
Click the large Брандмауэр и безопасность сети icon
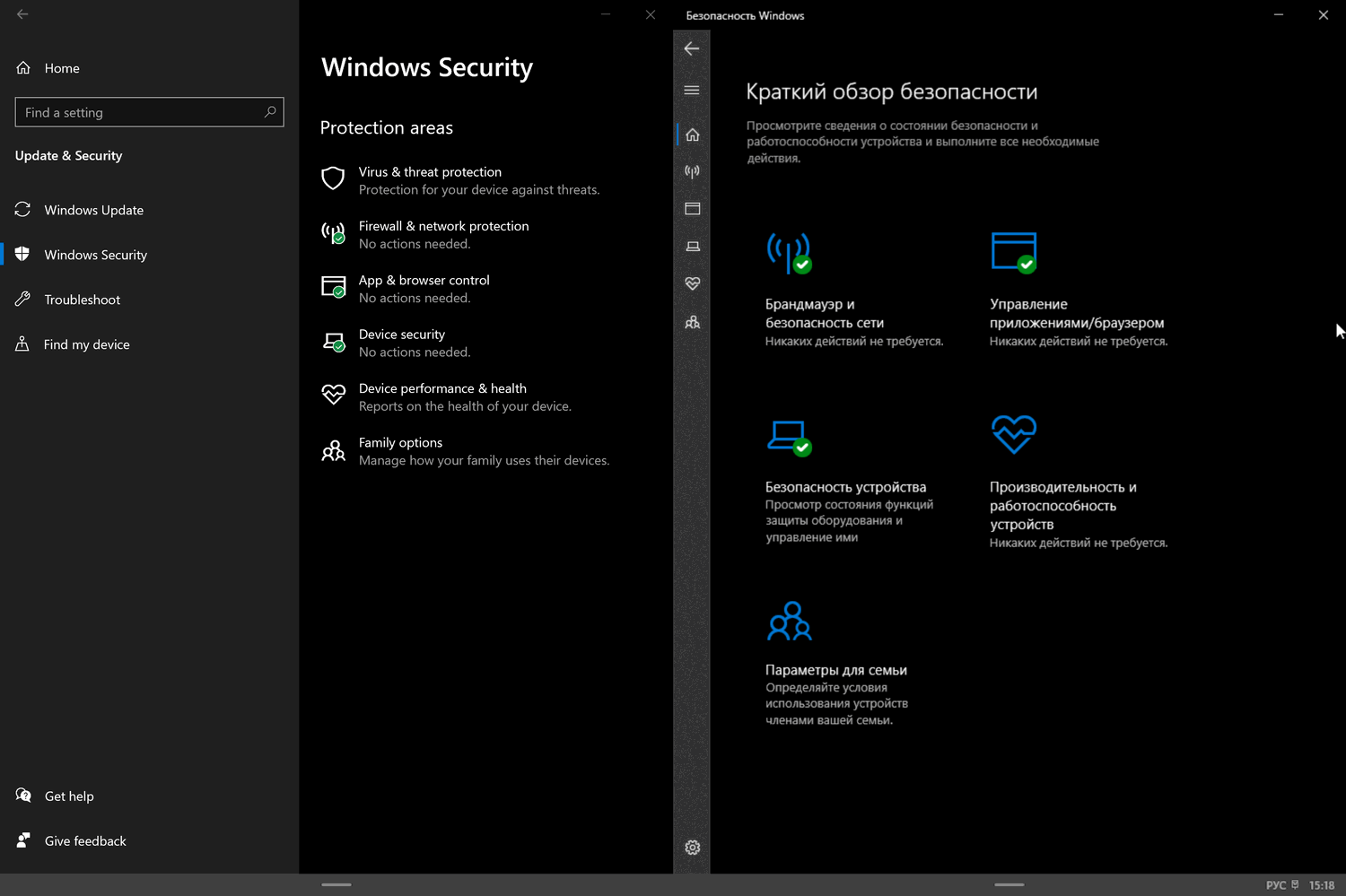789,253
